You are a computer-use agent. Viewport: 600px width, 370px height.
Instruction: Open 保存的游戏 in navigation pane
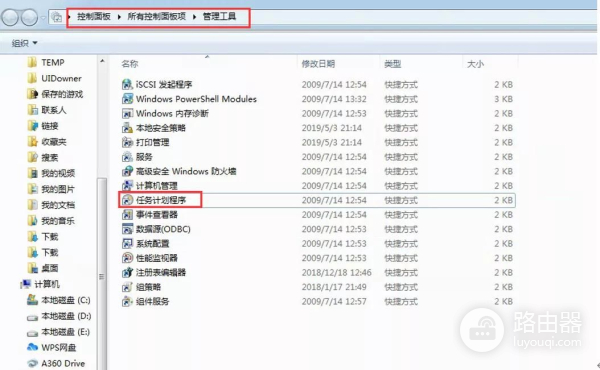(55, 94)
